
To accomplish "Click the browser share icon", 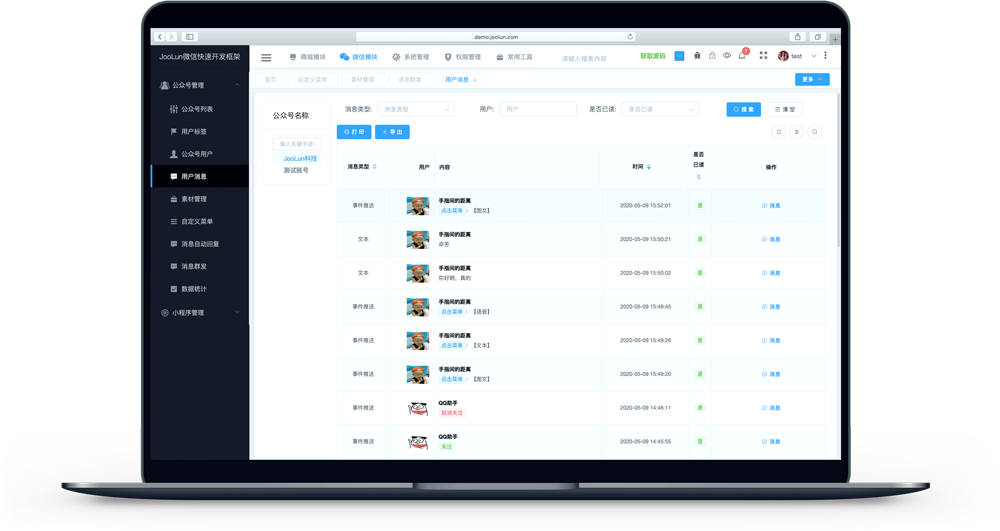I will point(797,37).
